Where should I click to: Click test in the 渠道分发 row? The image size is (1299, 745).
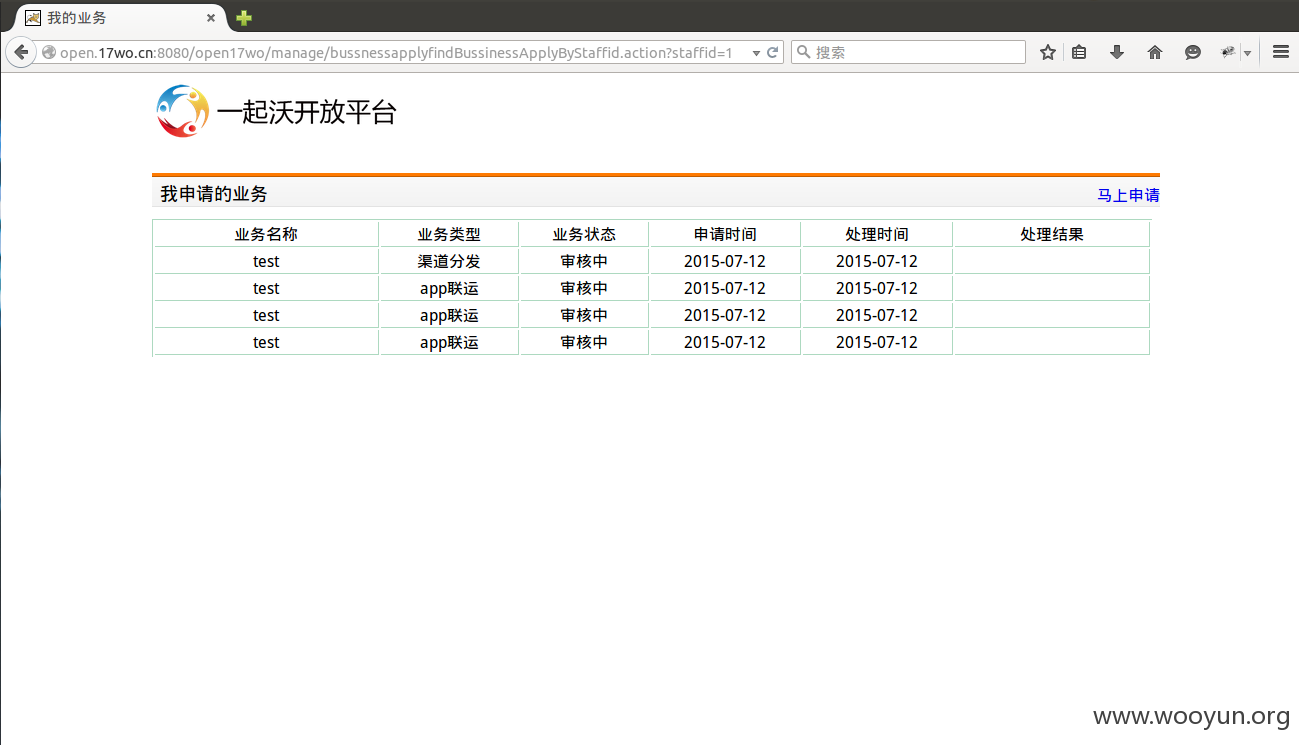(x=266, y=261)
